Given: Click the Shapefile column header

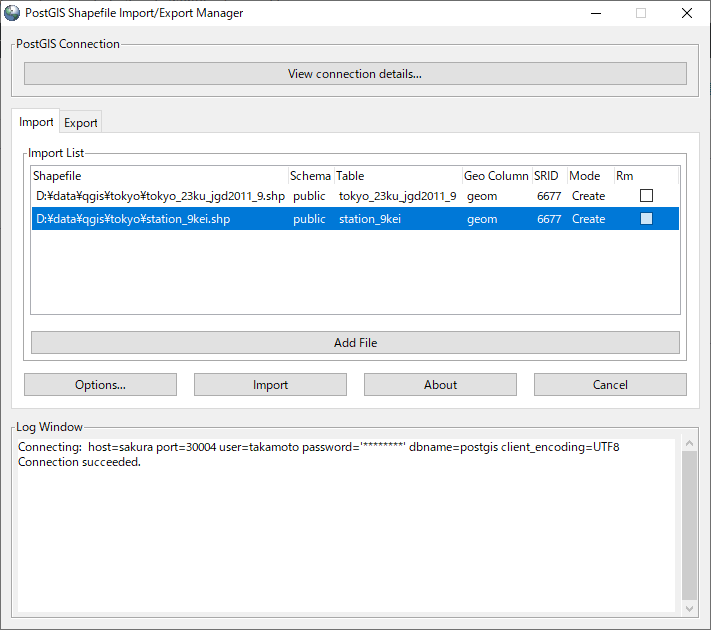Looking at the screenshot, I should 160,176.
